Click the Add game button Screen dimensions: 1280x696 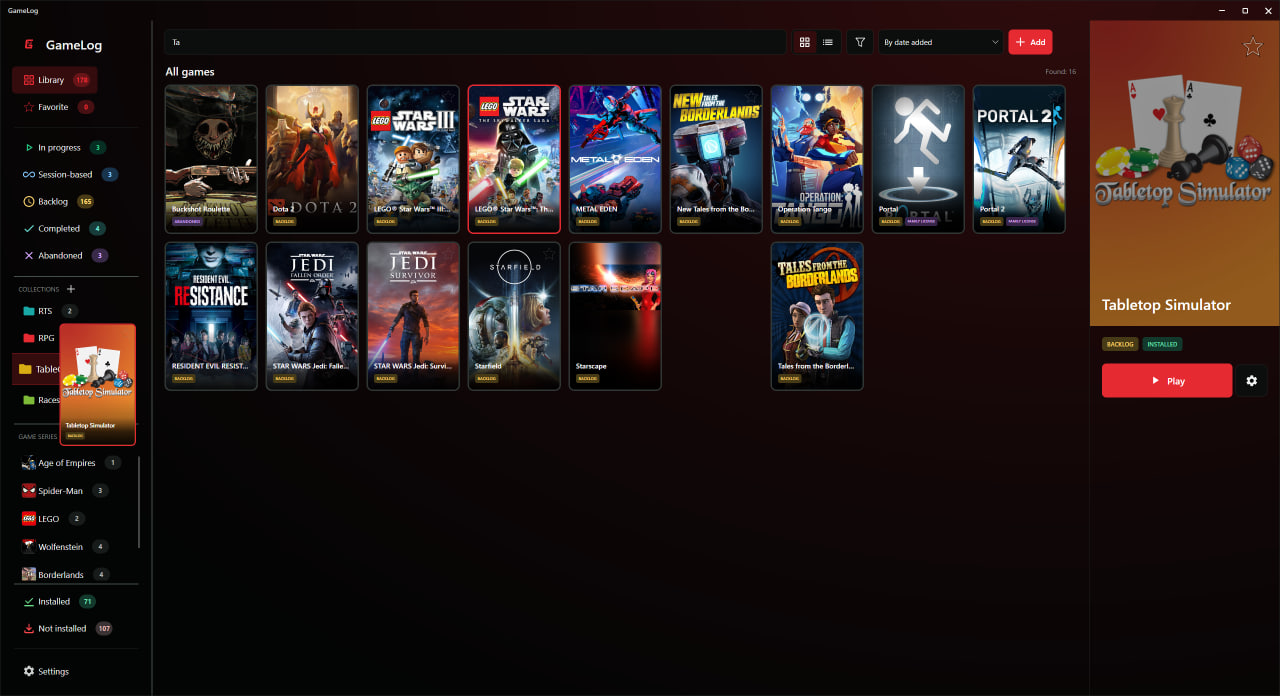1030,42
